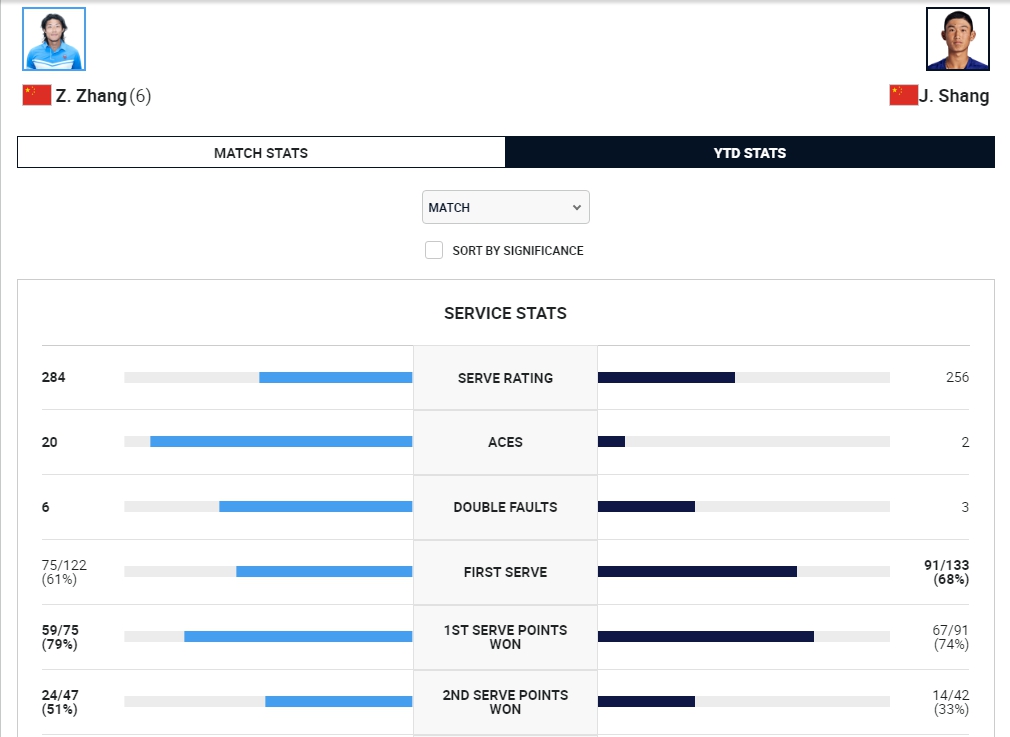Click J. Shang's player photo

957,40
